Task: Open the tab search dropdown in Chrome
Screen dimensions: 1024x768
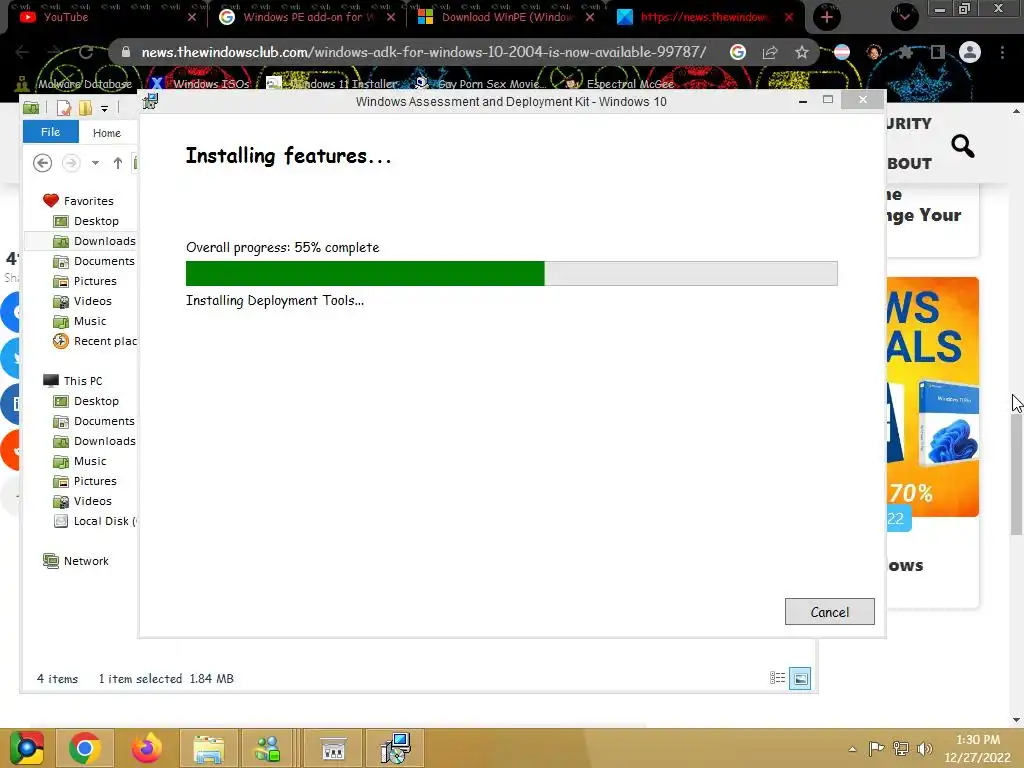Action: click(904, 16)
